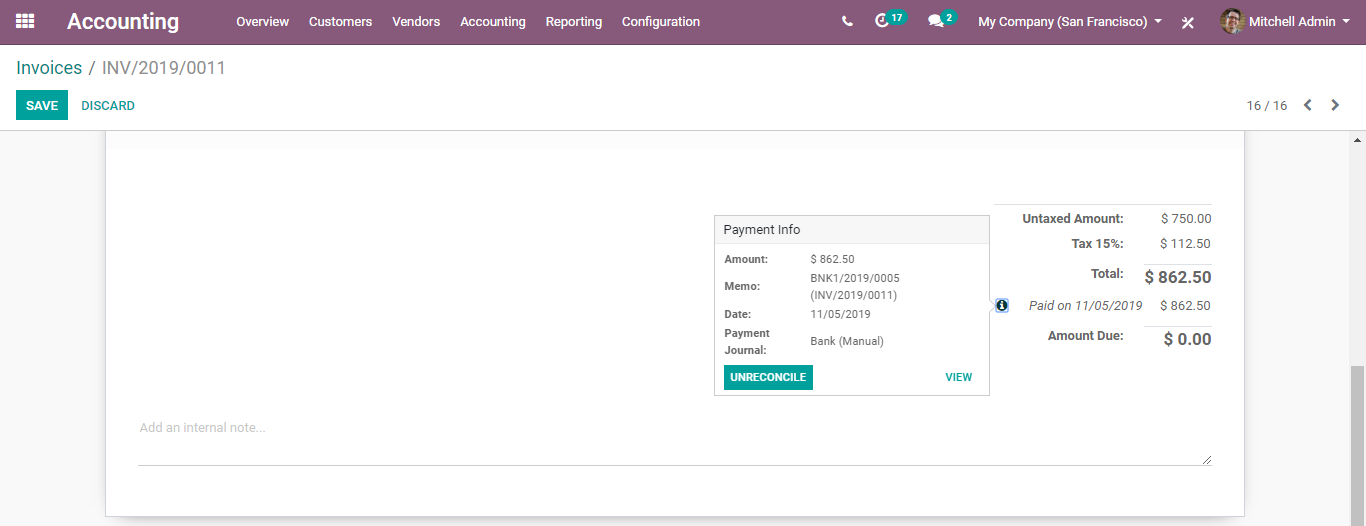Click View link in Payment Info
The width and height of the screenshot is (1366, 526).
tap(959, 377)
